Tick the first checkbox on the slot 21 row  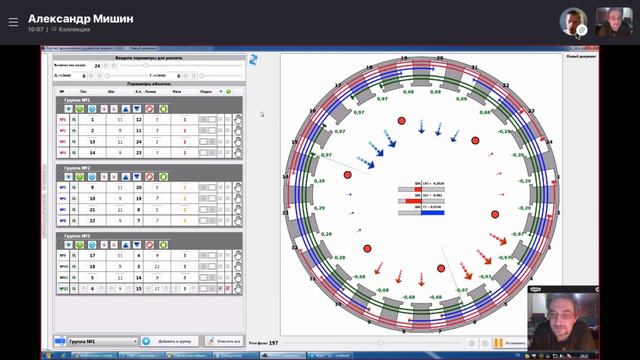tap(220, 209)
